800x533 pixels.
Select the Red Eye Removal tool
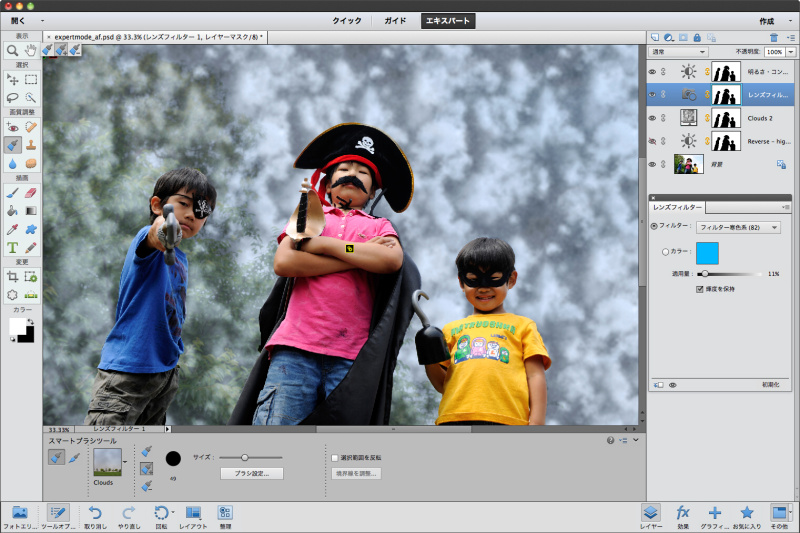pyautogui.click(x=12, y=127)
